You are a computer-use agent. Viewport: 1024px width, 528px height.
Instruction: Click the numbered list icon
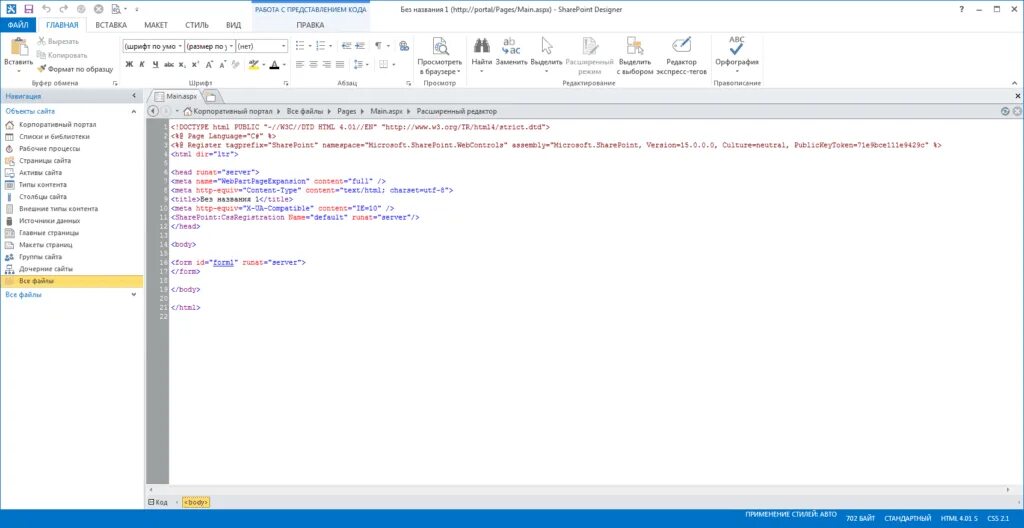coord(320,46)
